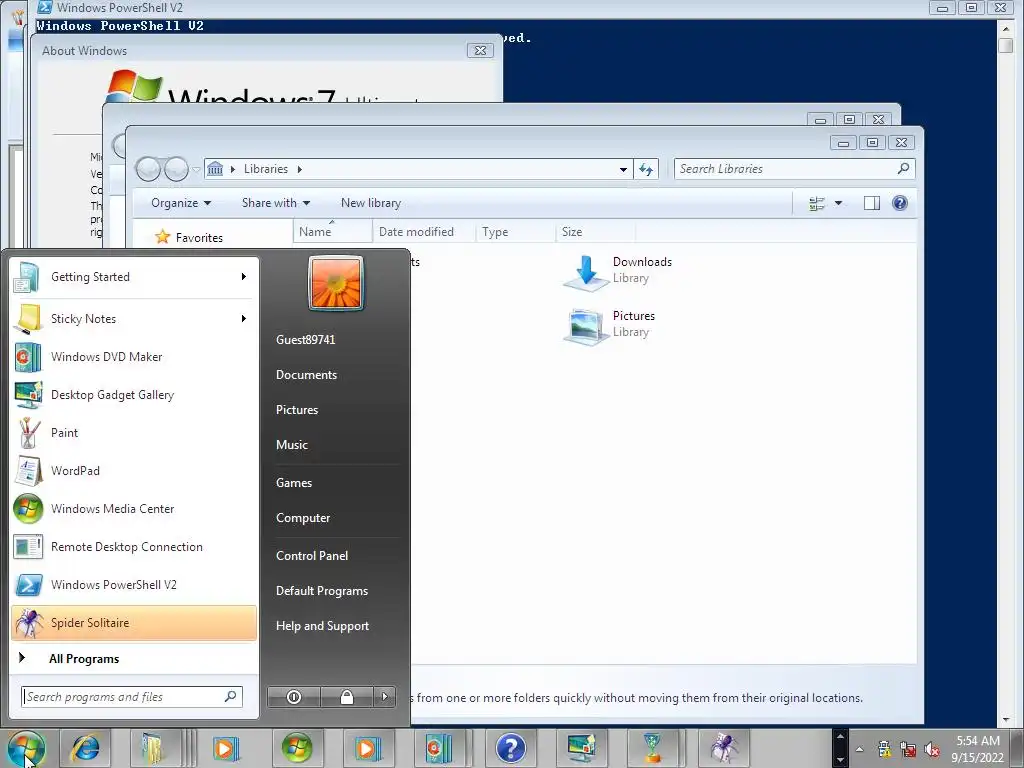The width and height of the screenshot is (1024, 768).
Task: Click the muted volume tray icon
Action: [x=932, y=749]
